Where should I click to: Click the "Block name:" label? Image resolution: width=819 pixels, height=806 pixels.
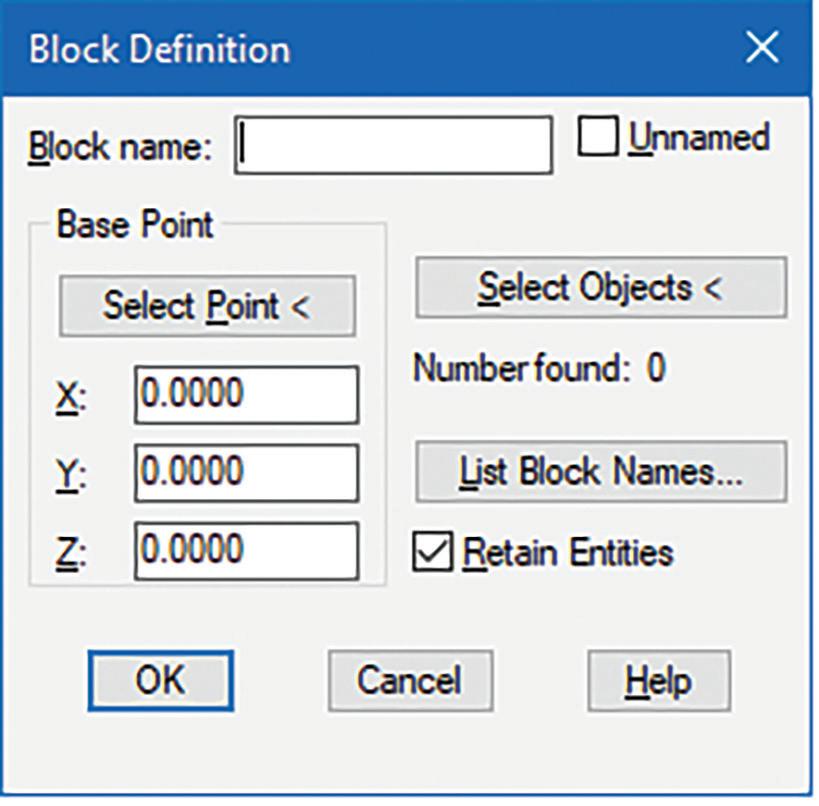pos(120,148)
